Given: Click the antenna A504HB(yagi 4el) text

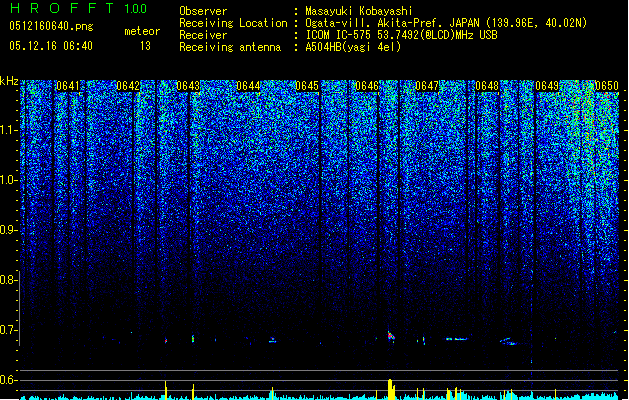Looking at the screenshot, I should click(353, 47).
